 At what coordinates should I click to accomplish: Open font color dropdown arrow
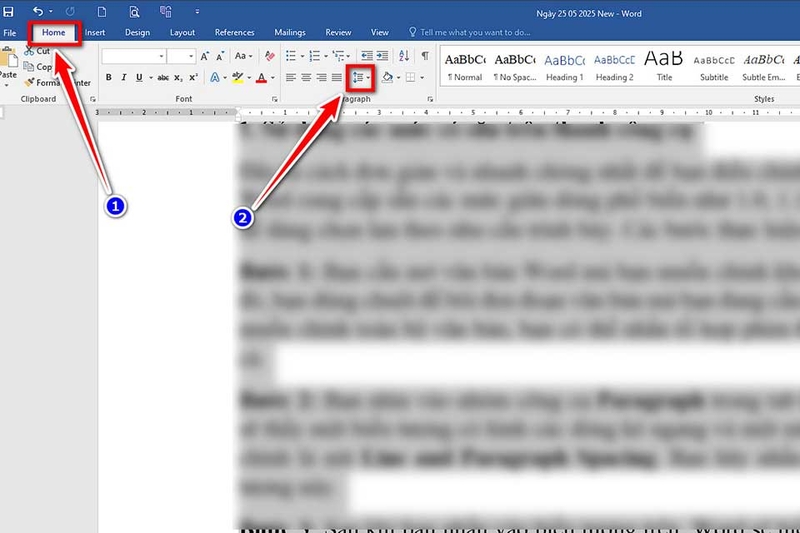tap(273, 78)
